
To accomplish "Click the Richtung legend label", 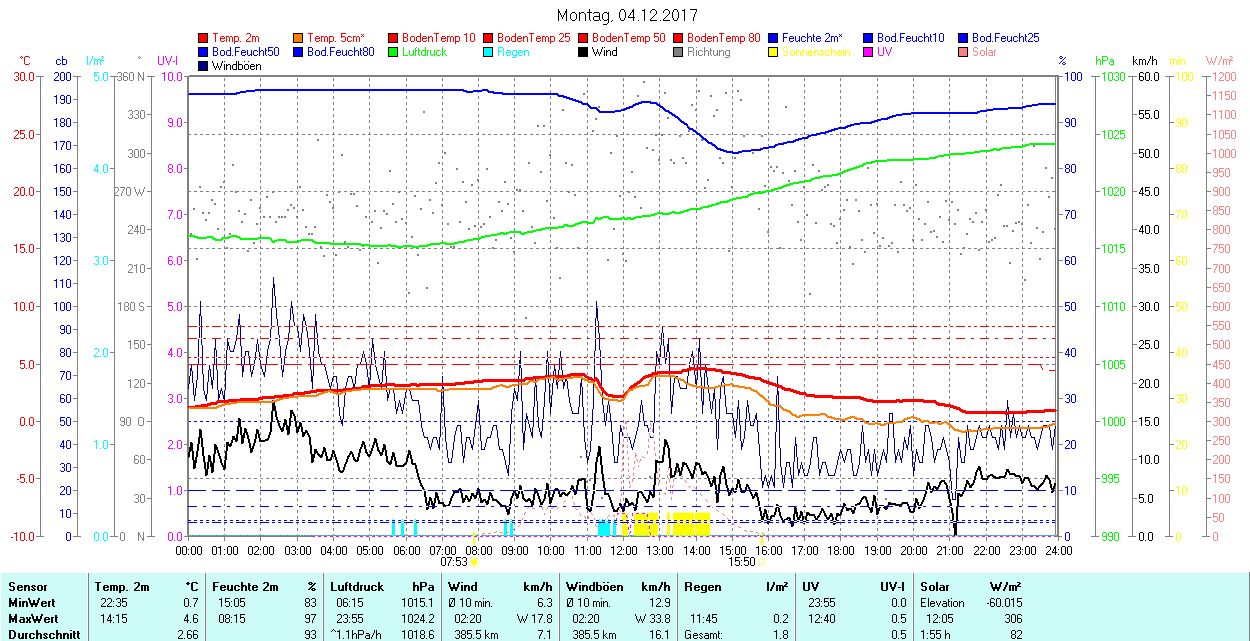I will click(709, 52).
